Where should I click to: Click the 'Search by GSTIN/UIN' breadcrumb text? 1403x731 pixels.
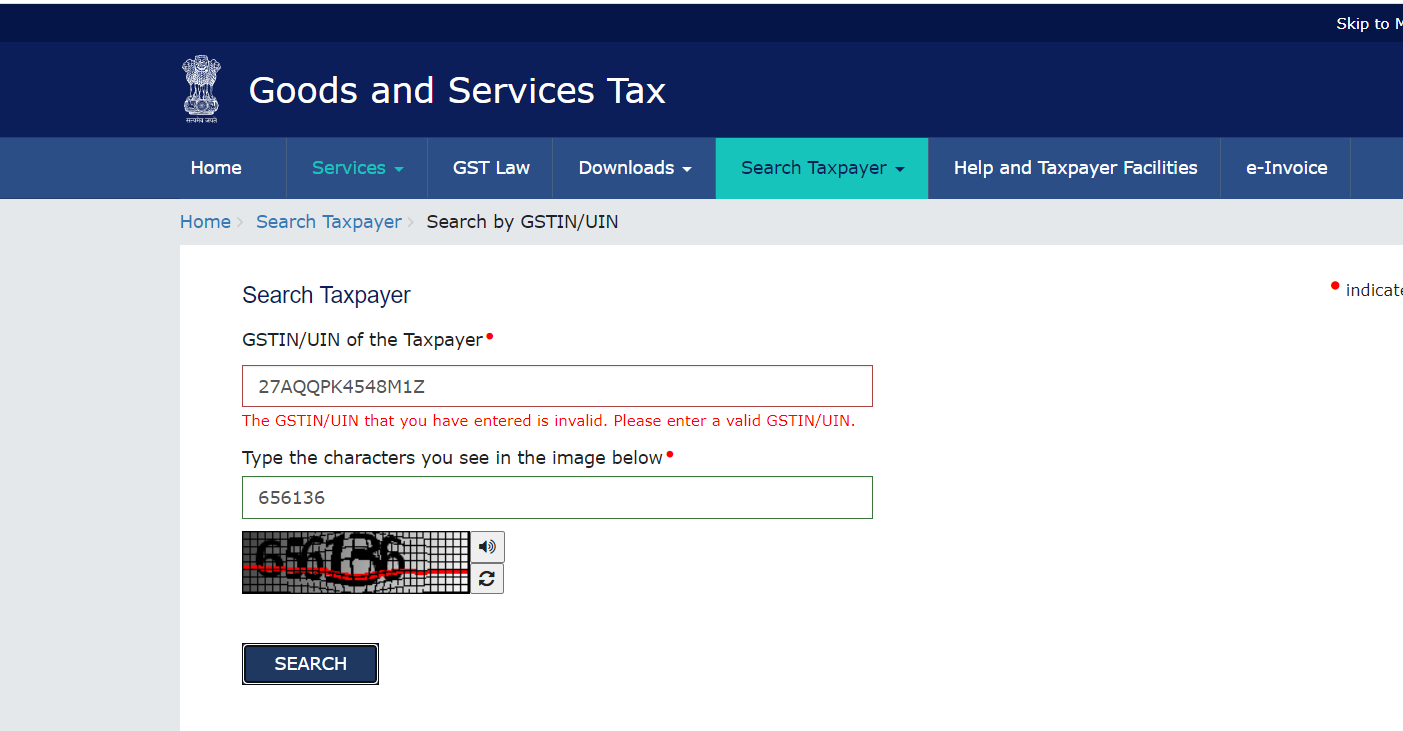click(x=522, y=222)
